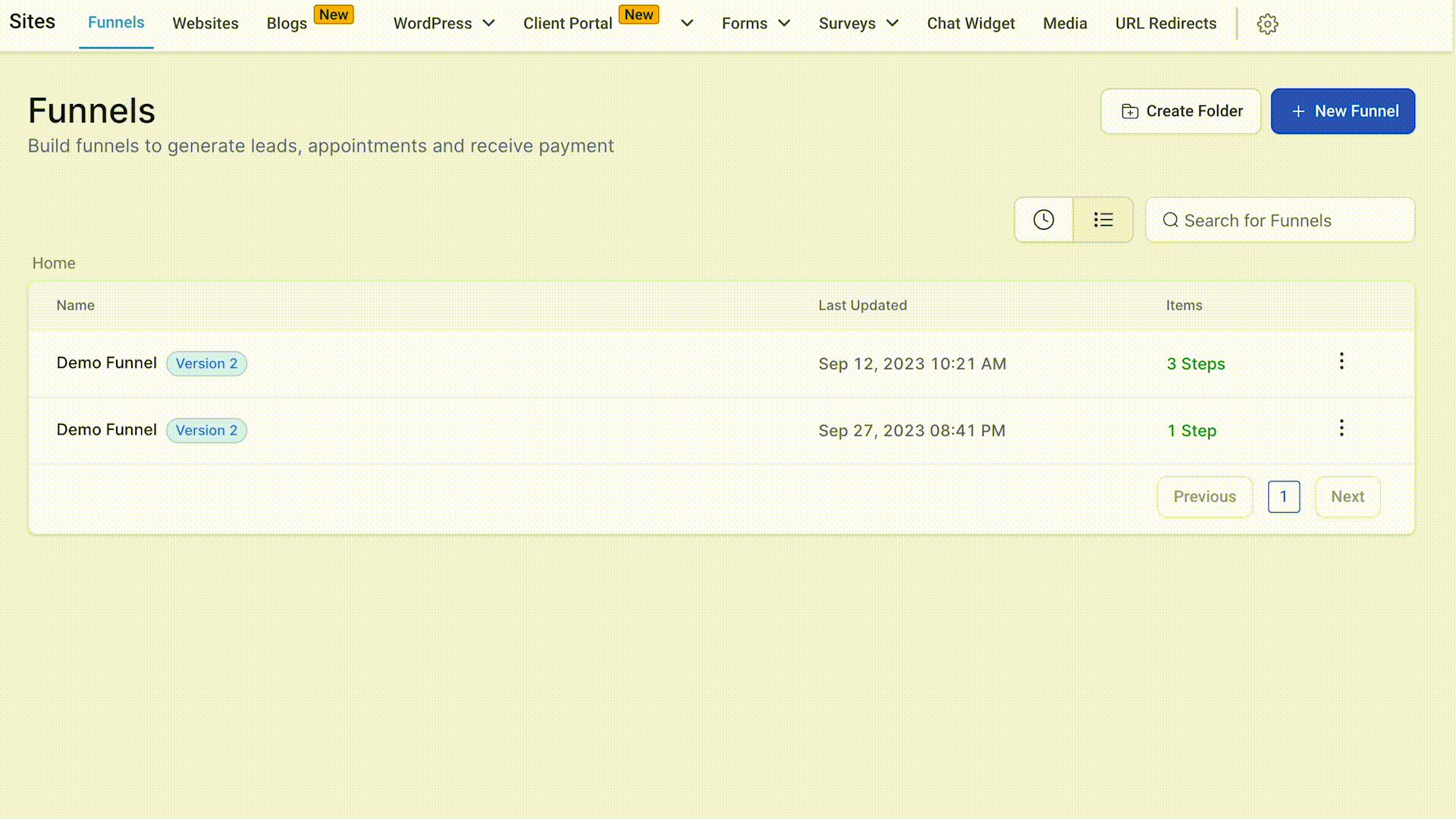Open the Blogs tab
Image resolution: width=1456 pixels, height=819 pixels.
click(x=287, y=24)
